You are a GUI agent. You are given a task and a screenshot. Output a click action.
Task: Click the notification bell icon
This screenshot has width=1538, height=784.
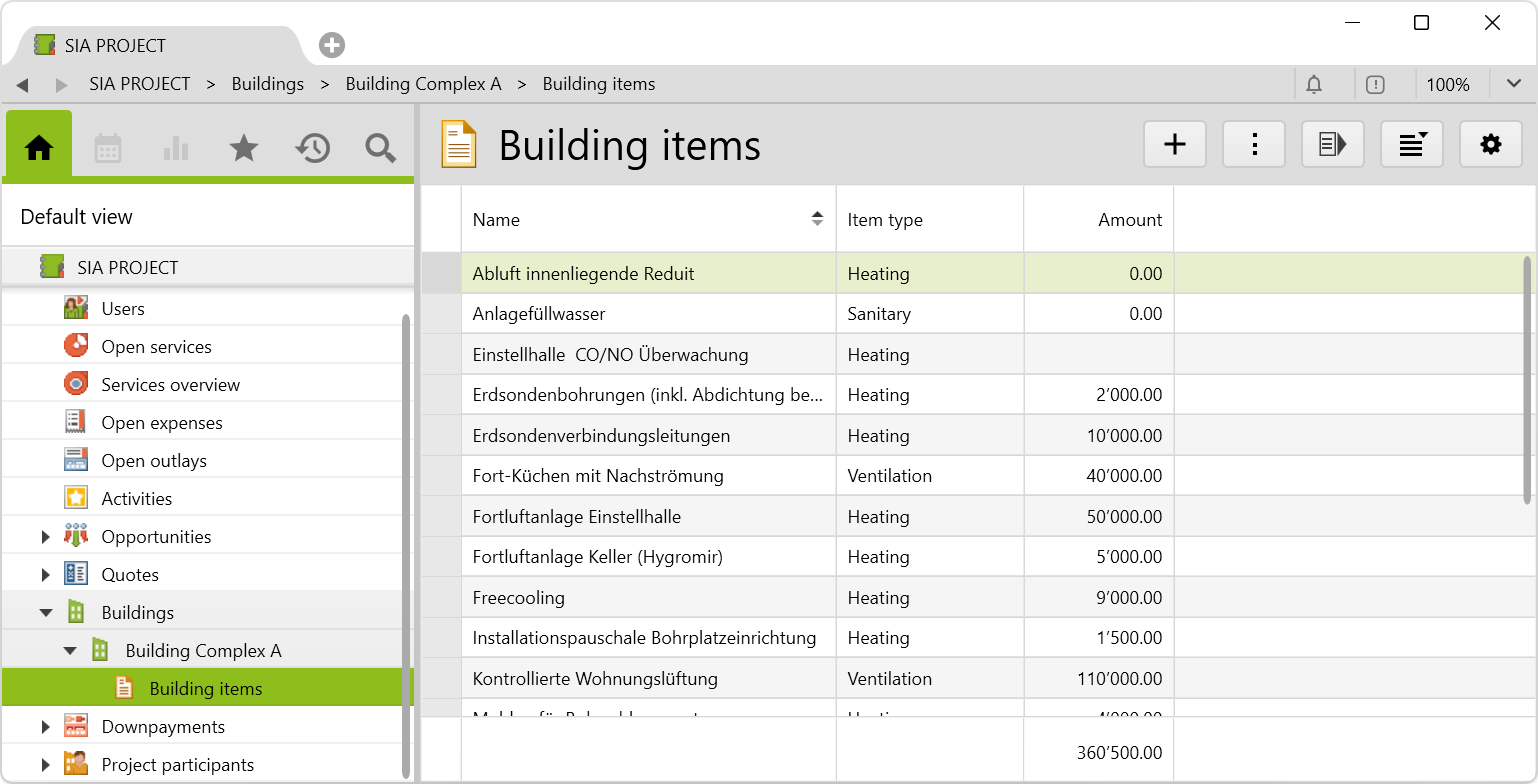(1314, 85)
